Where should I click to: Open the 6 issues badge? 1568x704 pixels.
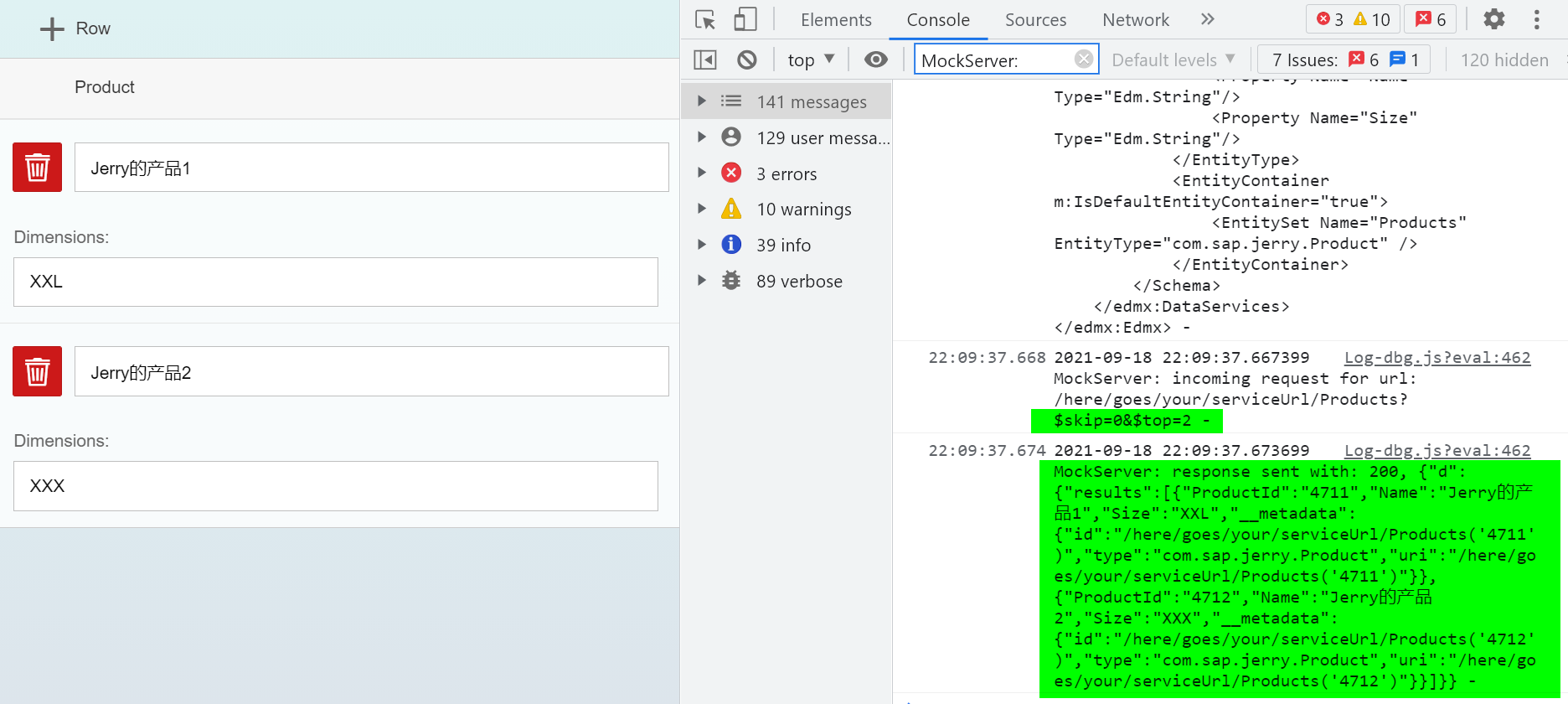(x=1431, y=19)
